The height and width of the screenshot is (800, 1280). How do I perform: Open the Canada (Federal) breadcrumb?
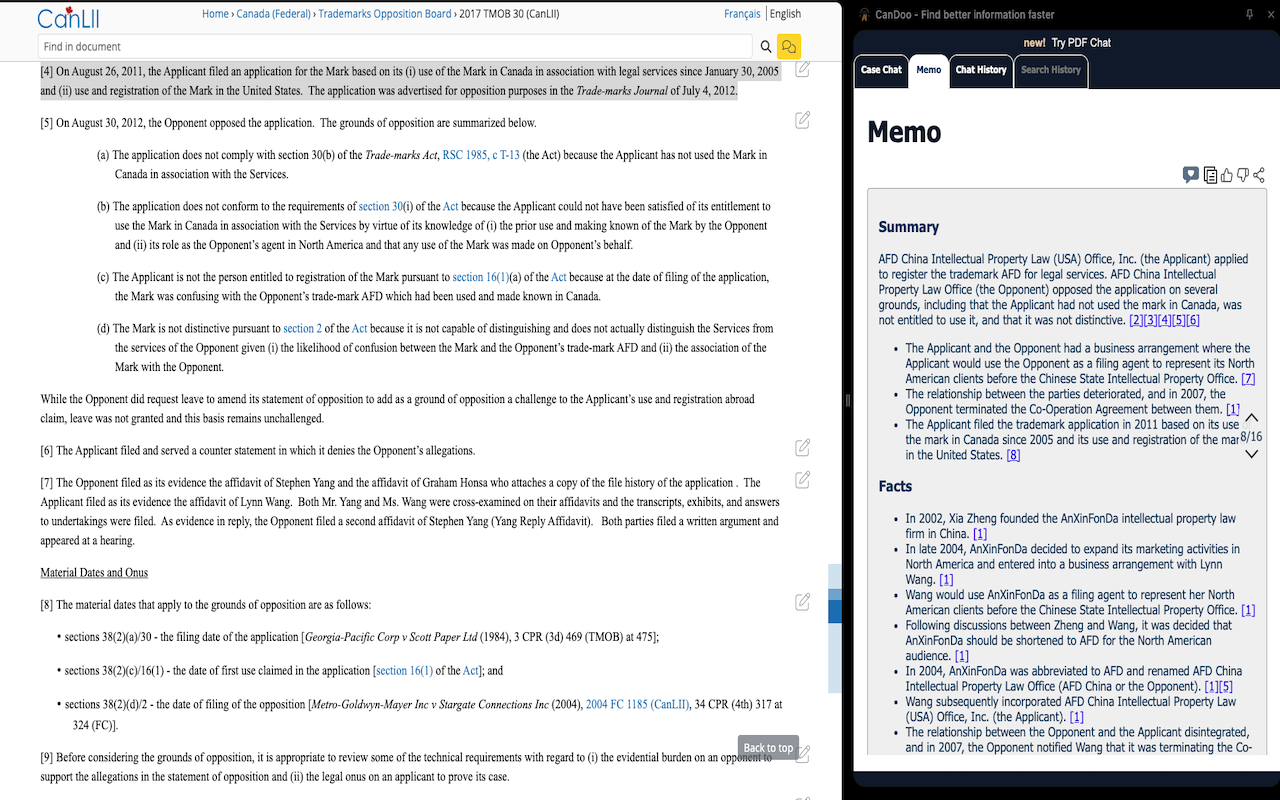(x=274, y=14)
